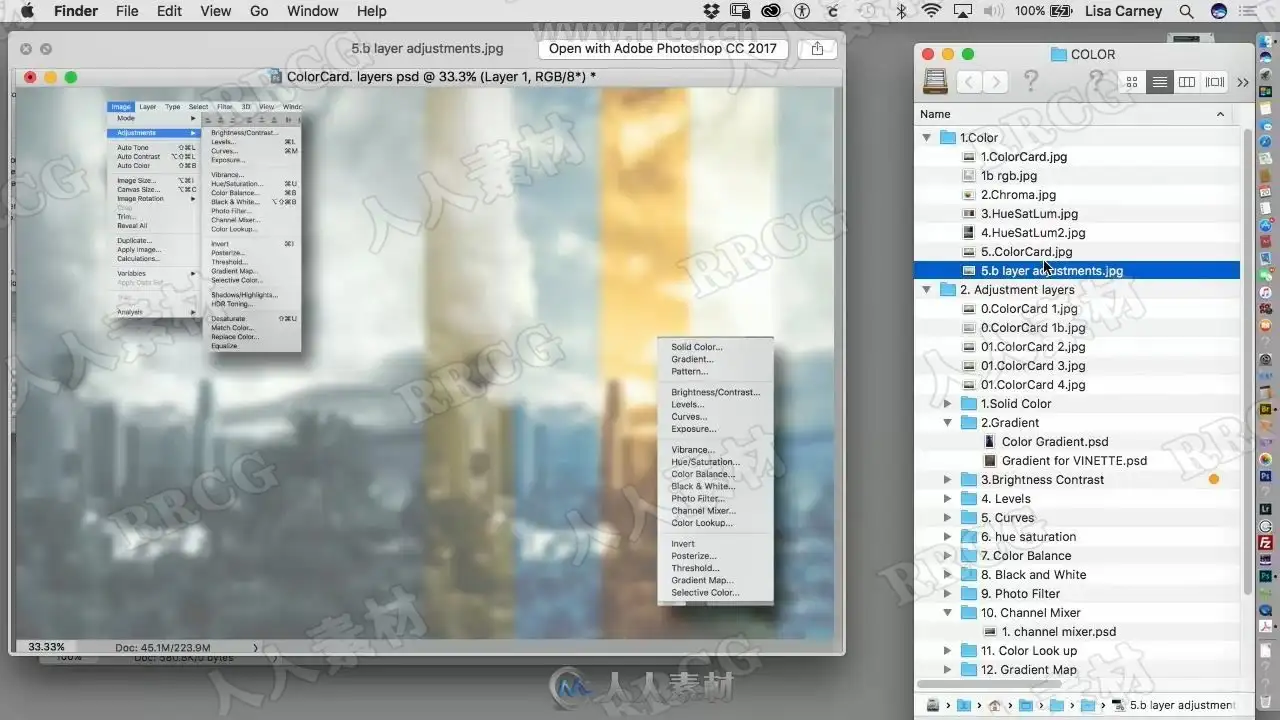The image size is (1280, 720).
Task: Click the vertical scrollbar in Finder window
Action: [x=1248, y=360]
